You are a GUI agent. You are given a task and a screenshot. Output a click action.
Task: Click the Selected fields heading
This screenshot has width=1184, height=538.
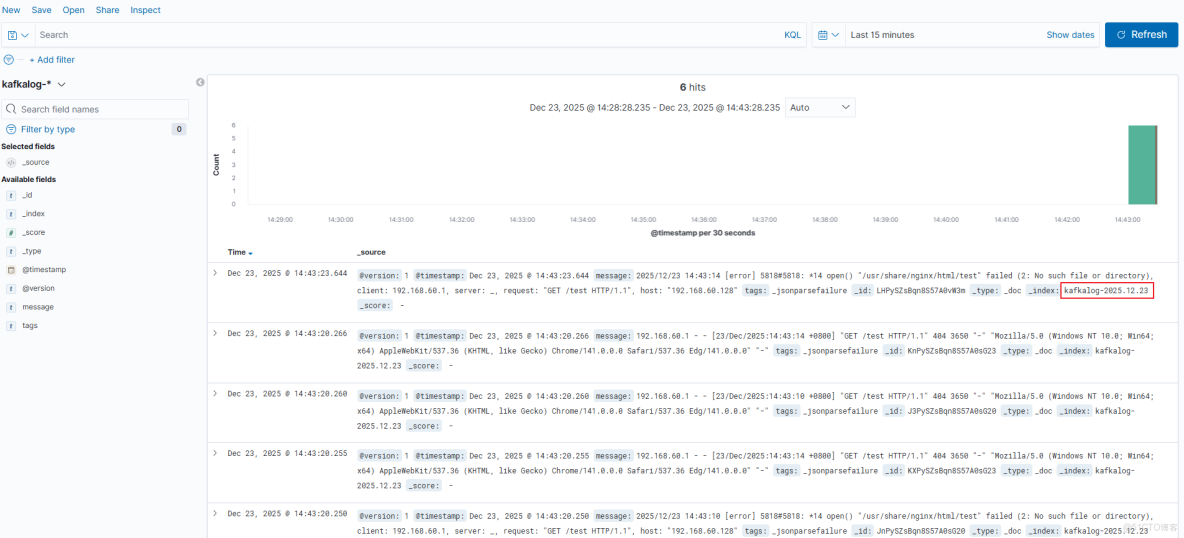[x=28, y=147]
